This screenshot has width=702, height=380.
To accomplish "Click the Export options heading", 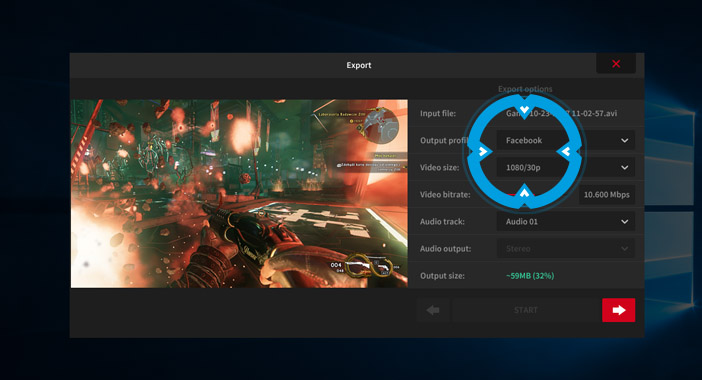I will pyautogui.click(x=525, y=89).
